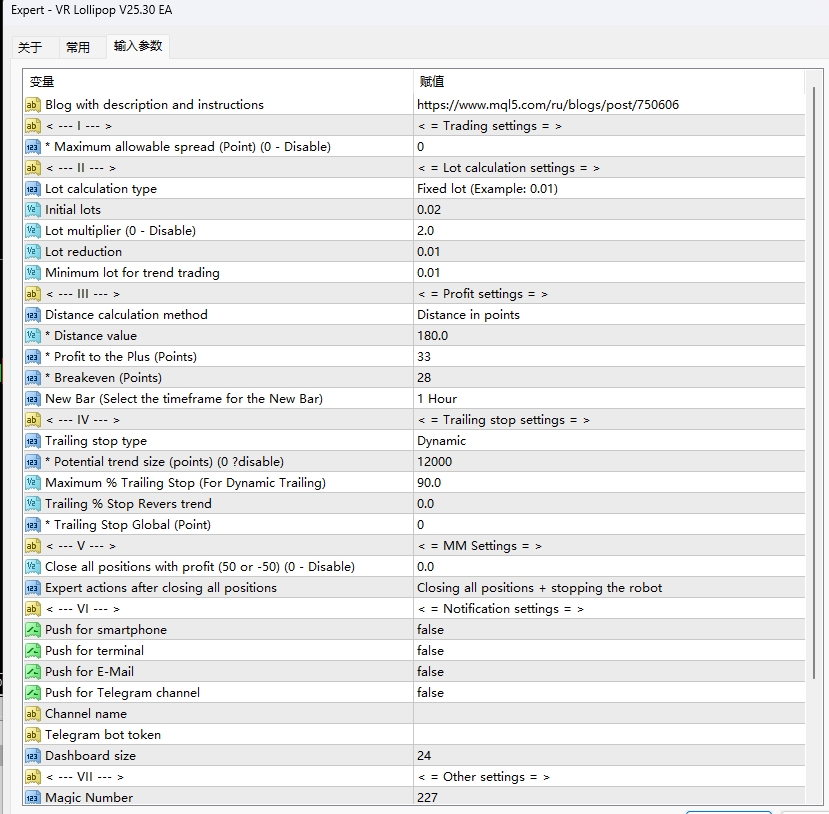Image resolution: width=829 pixels, height=814 pixels.
Task: Click the parameter list vertical scrollbar
Action: (814, 383)
